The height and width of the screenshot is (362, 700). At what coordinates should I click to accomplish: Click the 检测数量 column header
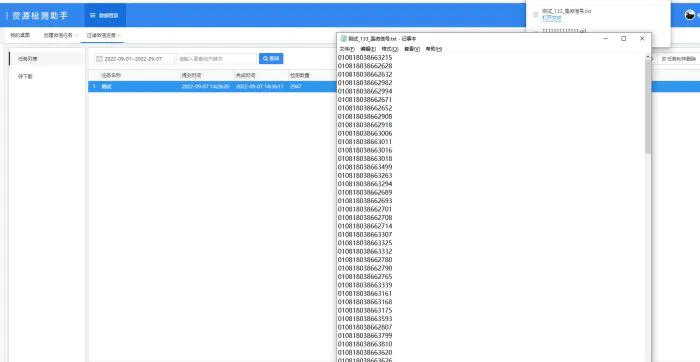(x=300, y=75)
